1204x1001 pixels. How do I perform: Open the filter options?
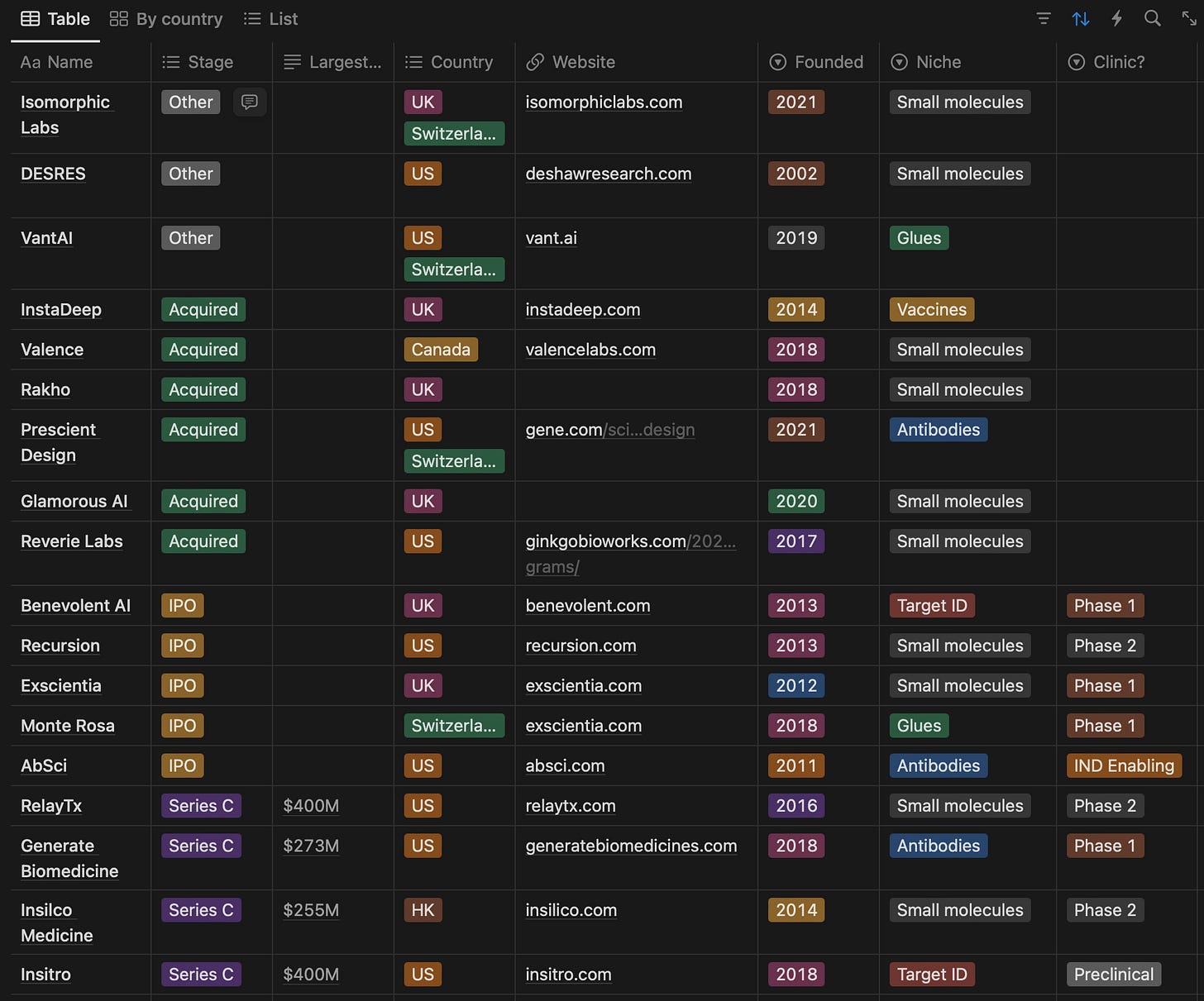pos(1043,18)
